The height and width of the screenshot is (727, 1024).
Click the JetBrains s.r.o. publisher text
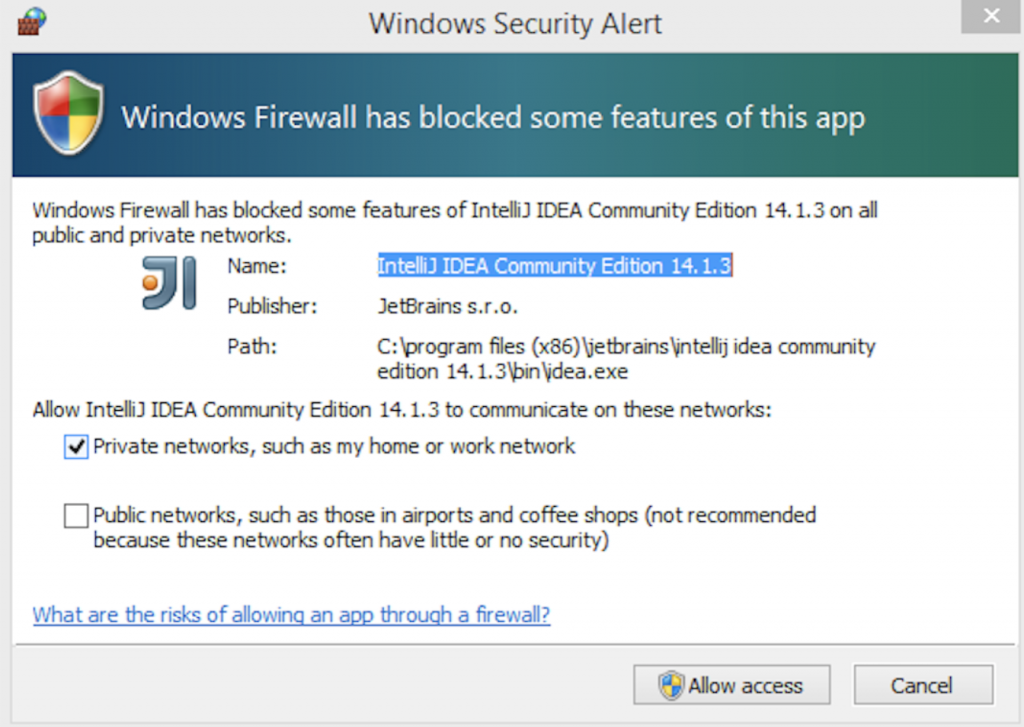pyautogui.click(x=447, y=306)
